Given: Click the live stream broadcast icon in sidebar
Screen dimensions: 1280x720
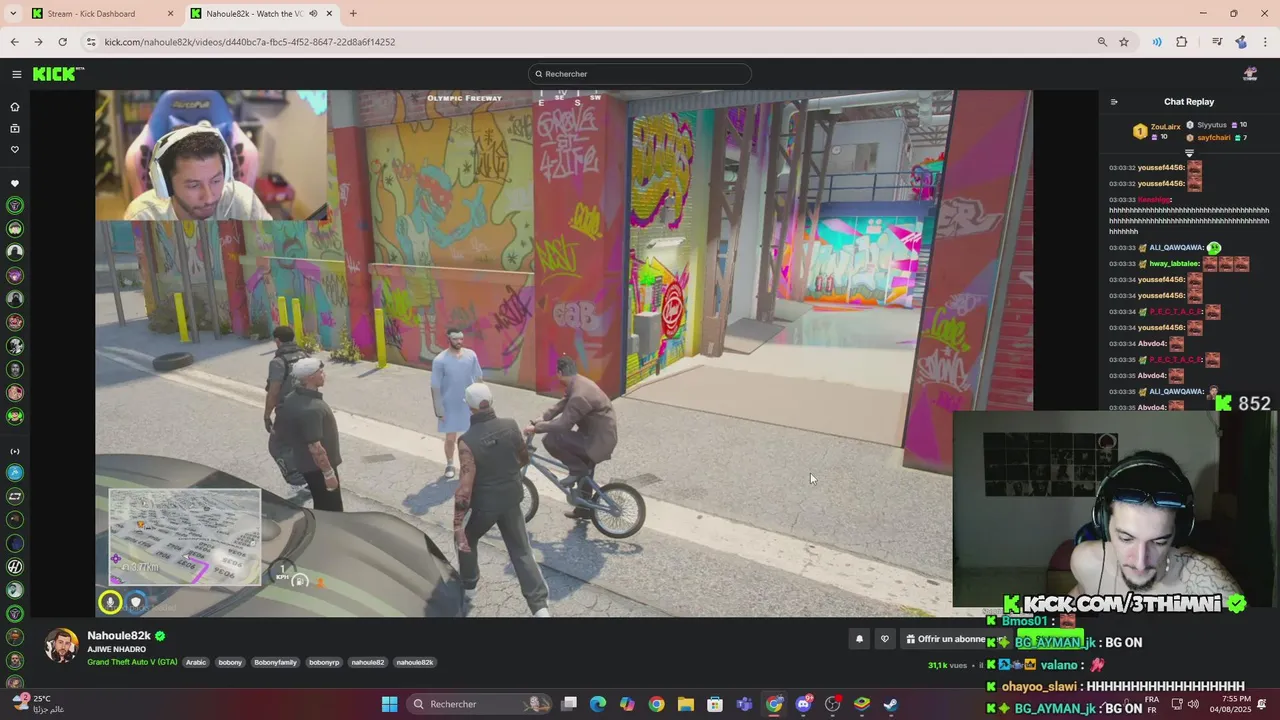Looking at the screenshot, I should click(15, 451).
